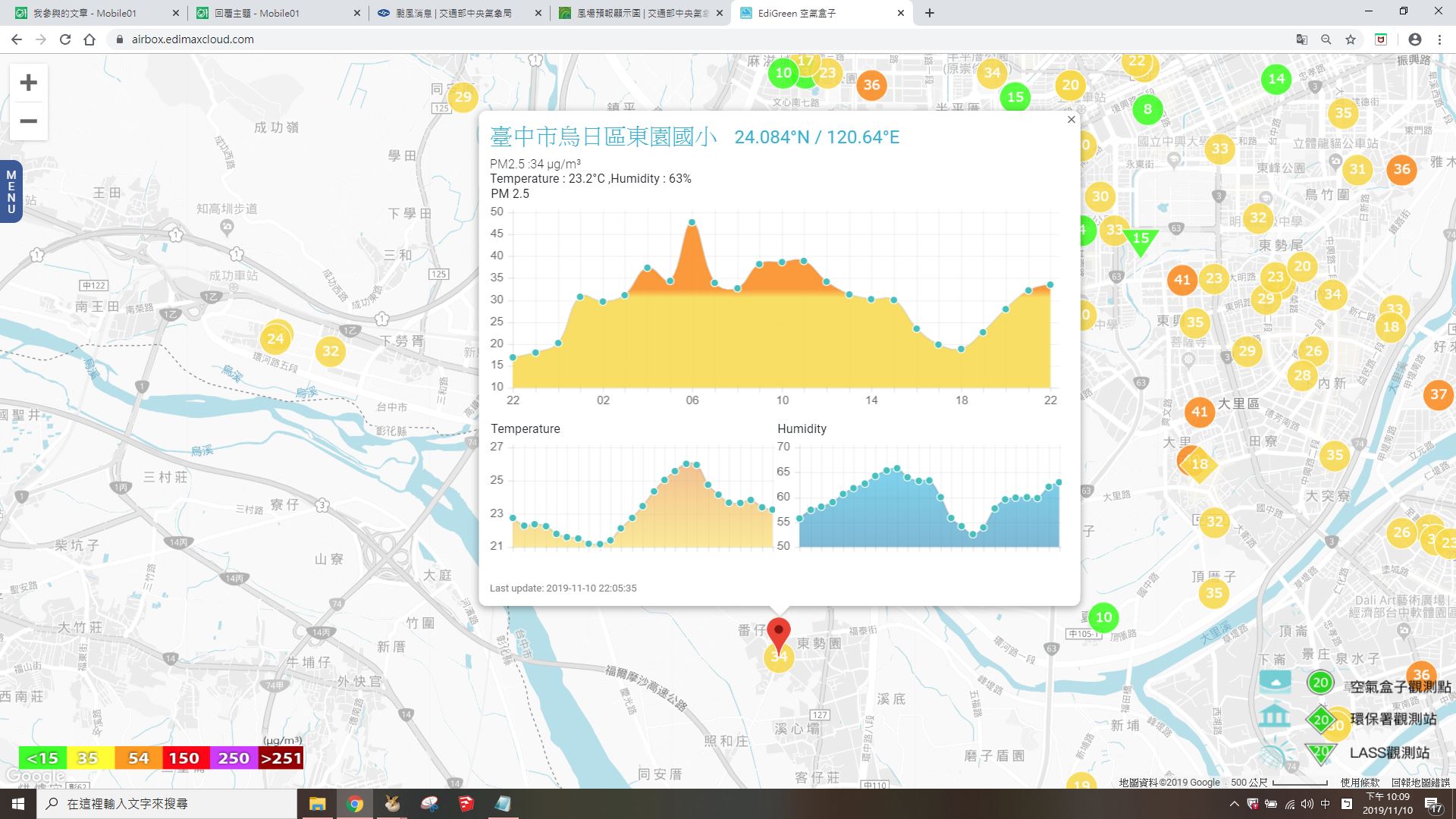Open File Explorer from taskbar
The height and width of the screenshot is (819, 1456).
tap(317, 804)
